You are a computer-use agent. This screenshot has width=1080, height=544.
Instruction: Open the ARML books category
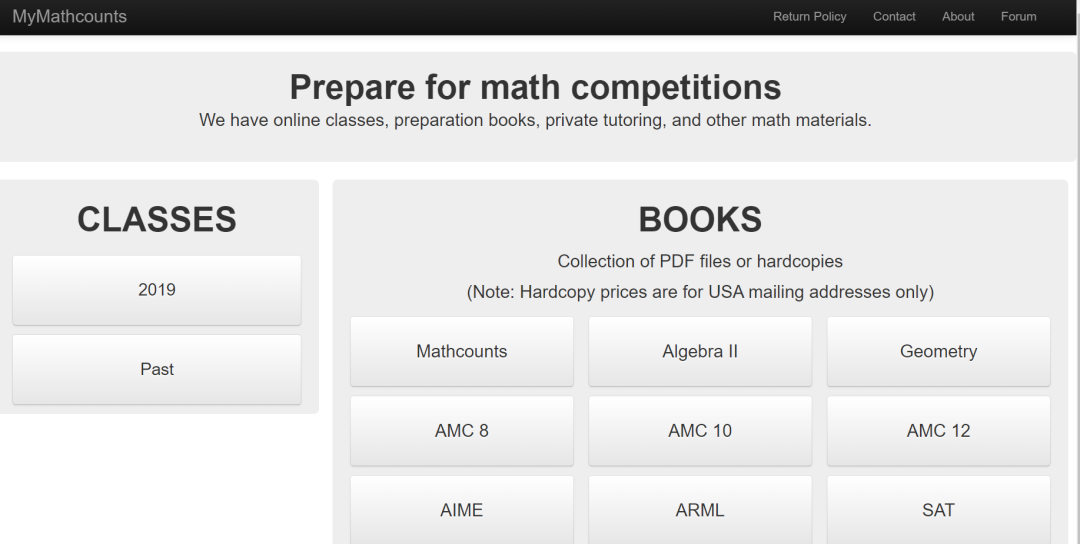pyautogui.click(x=700, y=510)
